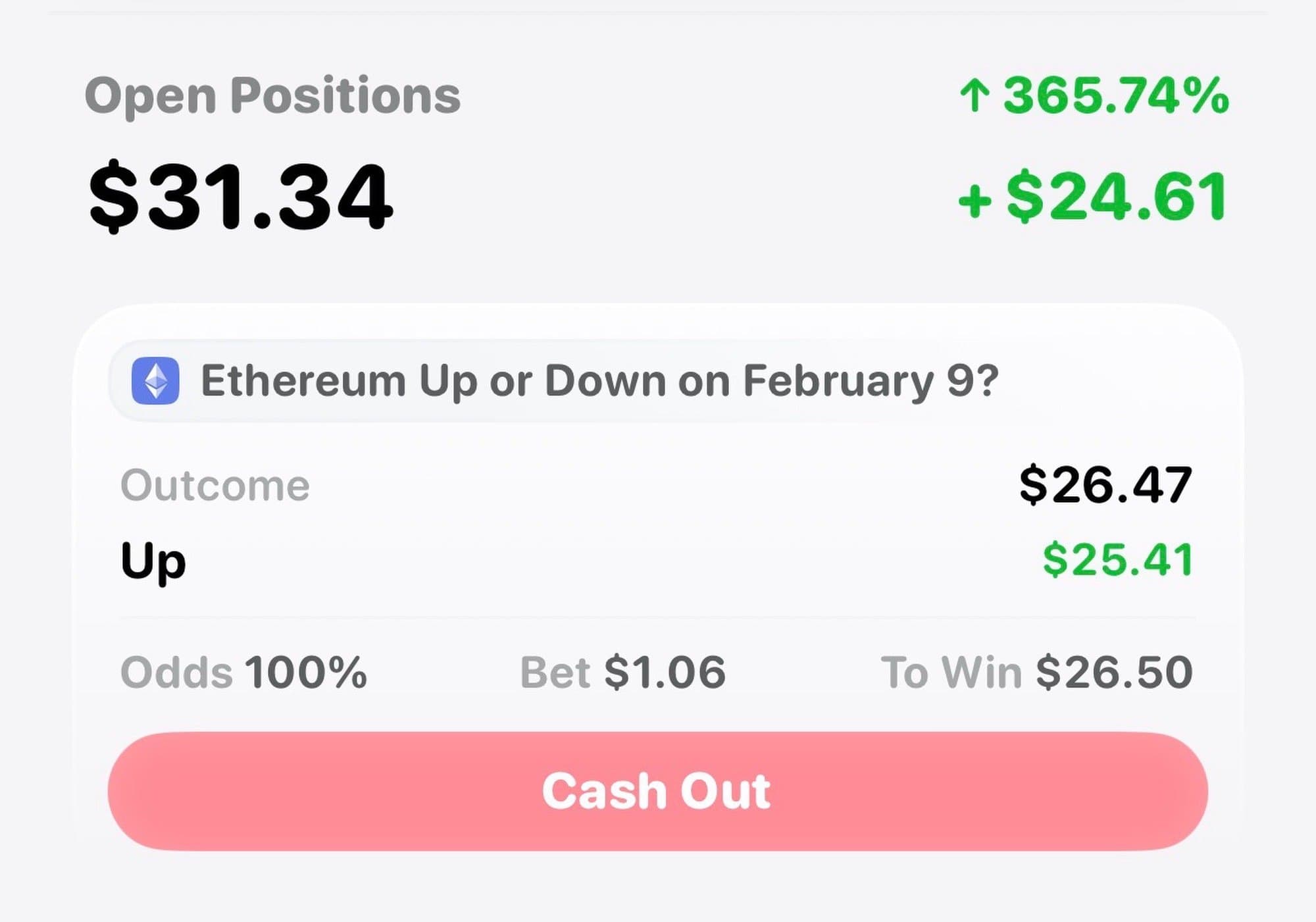Tap the green $25.41 profit value
This screenshot has width=1316, height=922.
tap(1117, 561)
